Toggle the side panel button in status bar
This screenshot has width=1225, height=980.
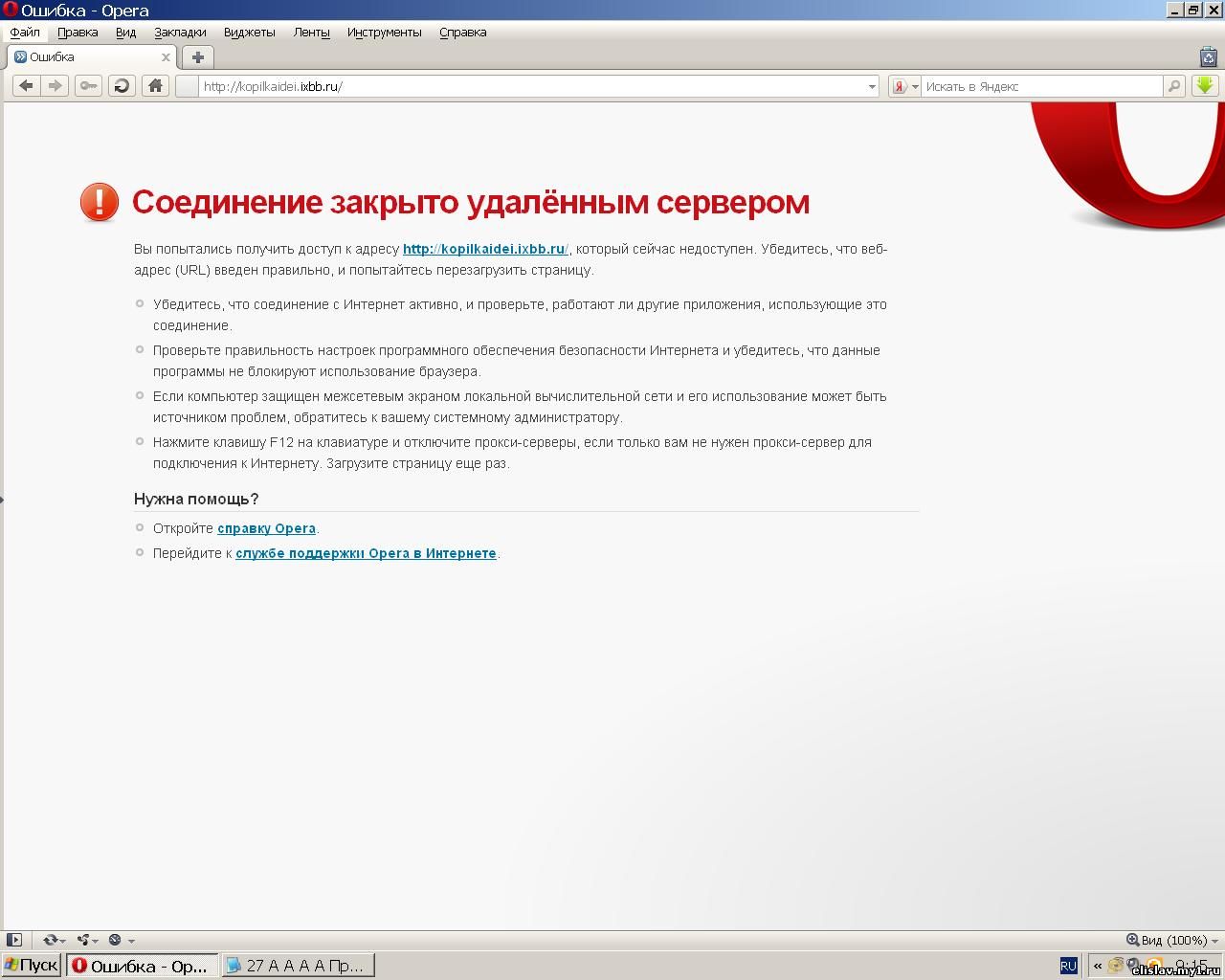tap(14, 940)
